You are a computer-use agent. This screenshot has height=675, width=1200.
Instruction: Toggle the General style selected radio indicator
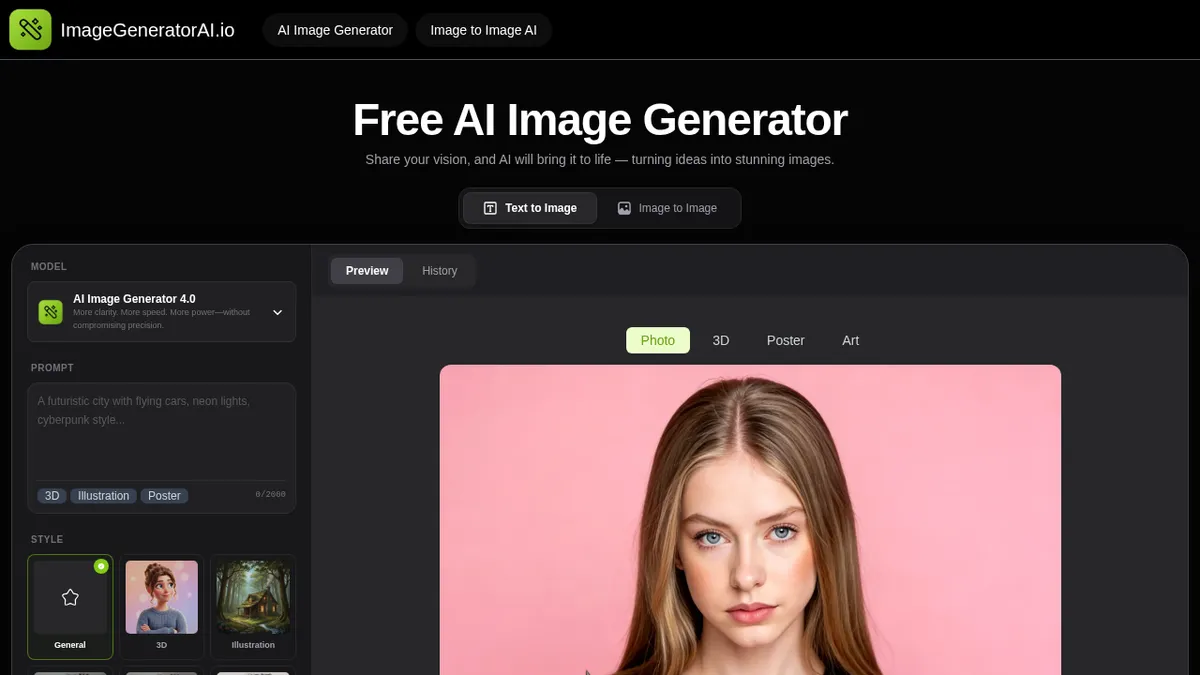(x=101, y=566)
